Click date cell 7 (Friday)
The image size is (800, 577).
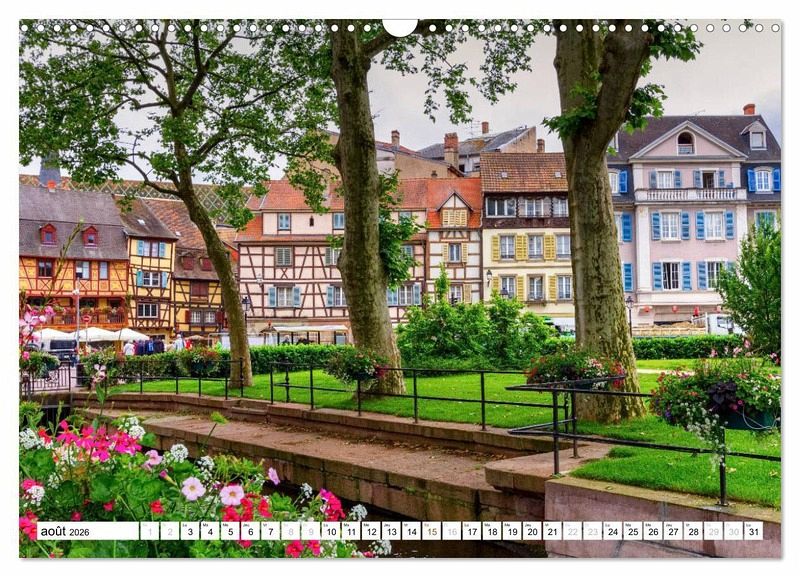270,531
